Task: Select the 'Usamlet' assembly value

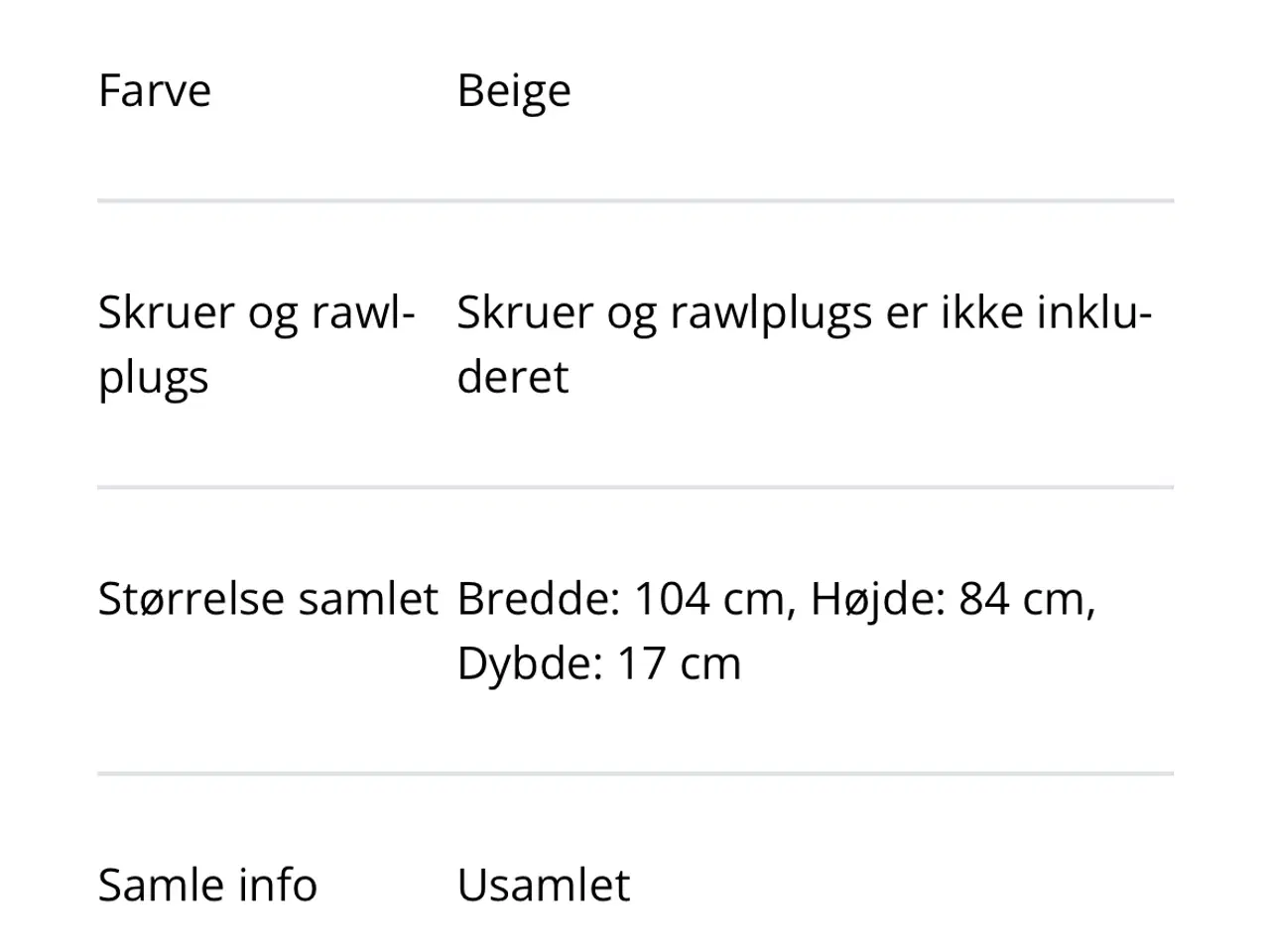Action: pos(543,885)
